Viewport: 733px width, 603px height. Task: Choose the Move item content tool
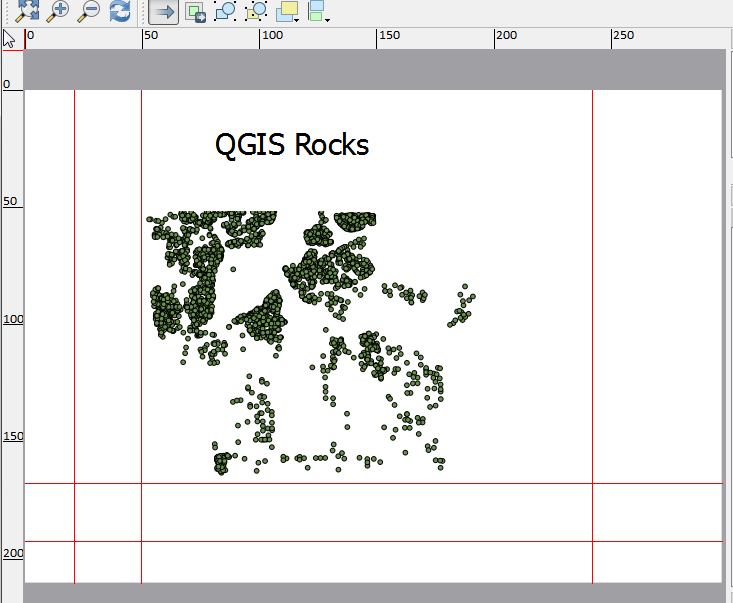(x=196, y=12)
